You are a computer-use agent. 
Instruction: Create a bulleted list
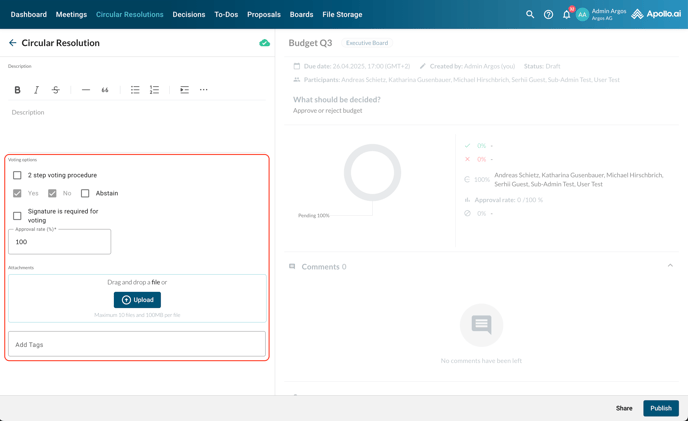[135, 90]
